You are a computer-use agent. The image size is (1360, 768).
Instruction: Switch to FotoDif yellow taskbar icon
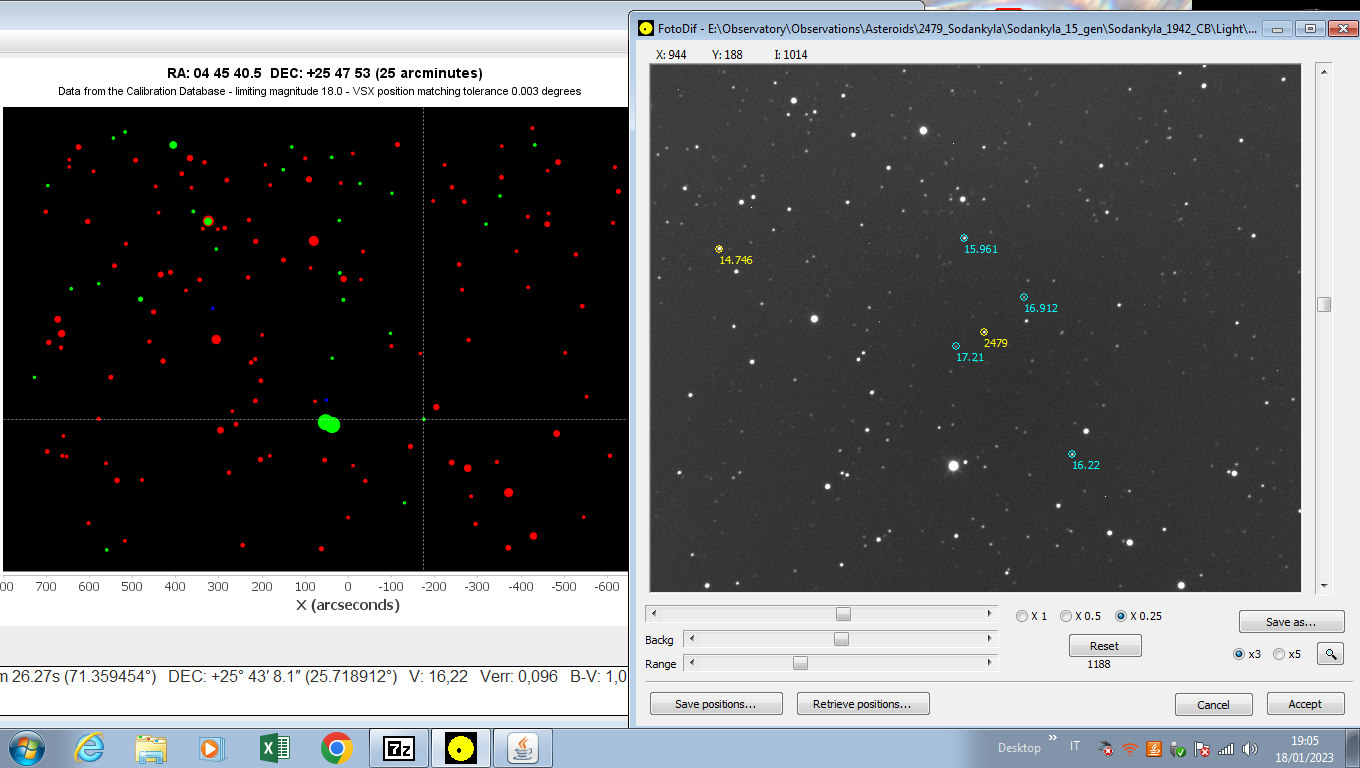(x=460, y=748)
